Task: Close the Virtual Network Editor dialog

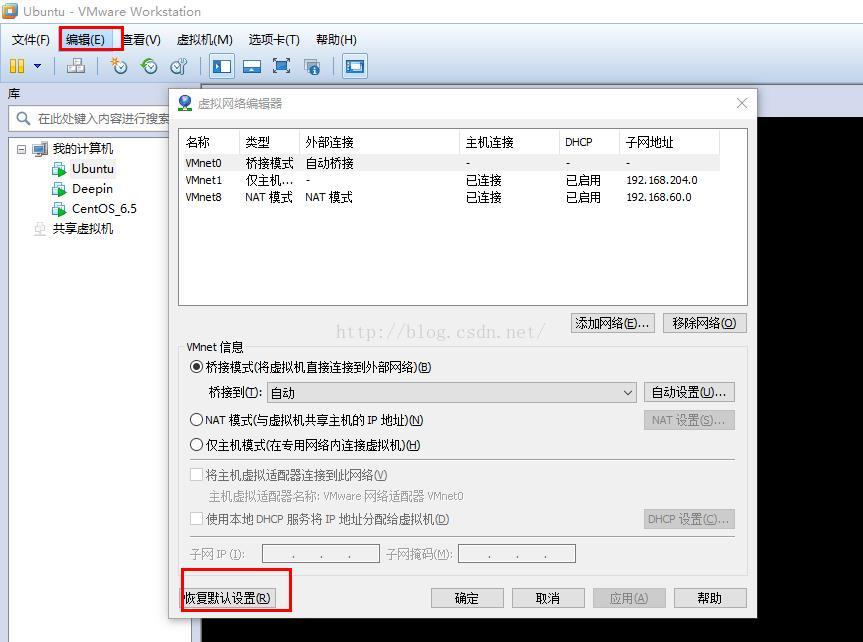Action: (x=742, y=103)
